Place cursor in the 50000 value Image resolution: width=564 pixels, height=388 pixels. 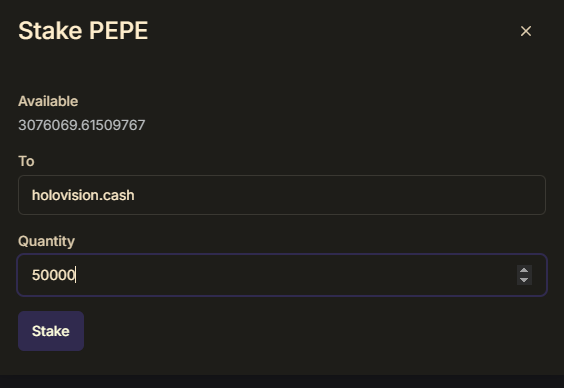click(x=53, y=275)
